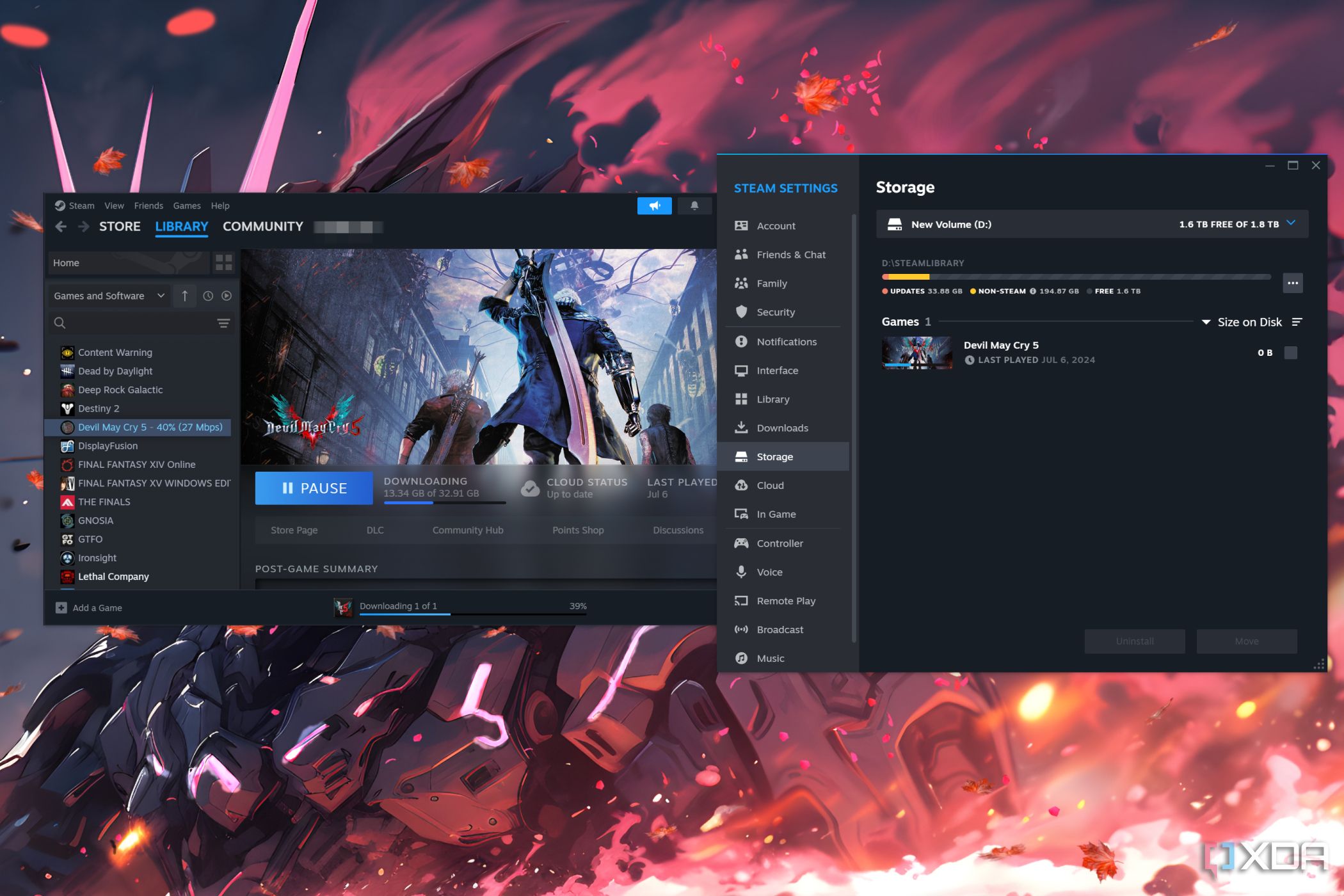This screenshot has height=896, width=1344.
Task: Toggle the sort order icon beside Size on Disk
Action: [x=1297, y=322]
